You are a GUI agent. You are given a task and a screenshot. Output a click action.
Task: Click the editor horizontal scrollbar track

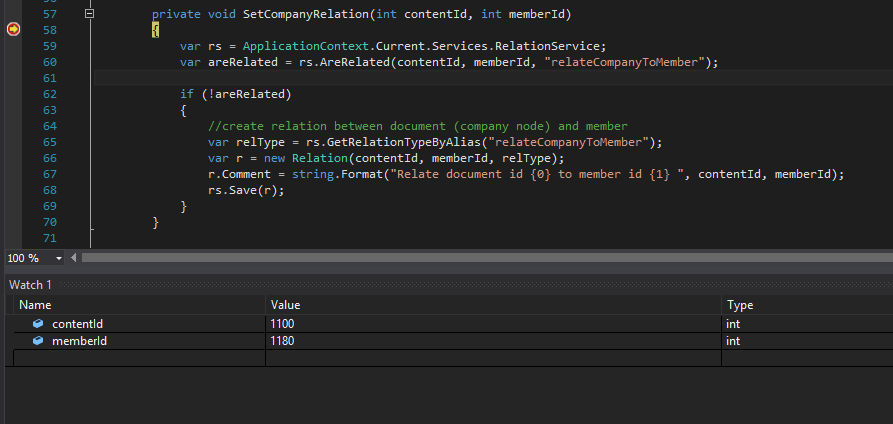[x=487, y=258]
